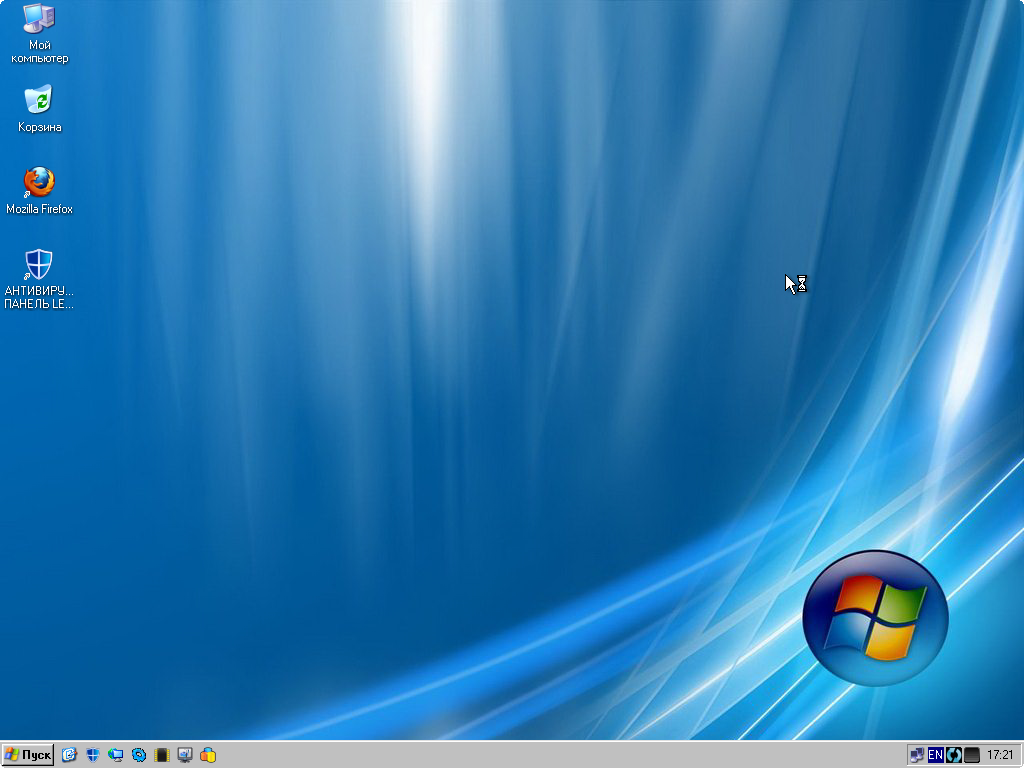Viewport: 1024px width, 768px height.
Task: Click the first quick launch icon beside Пуск
Action: coord(69,755)
